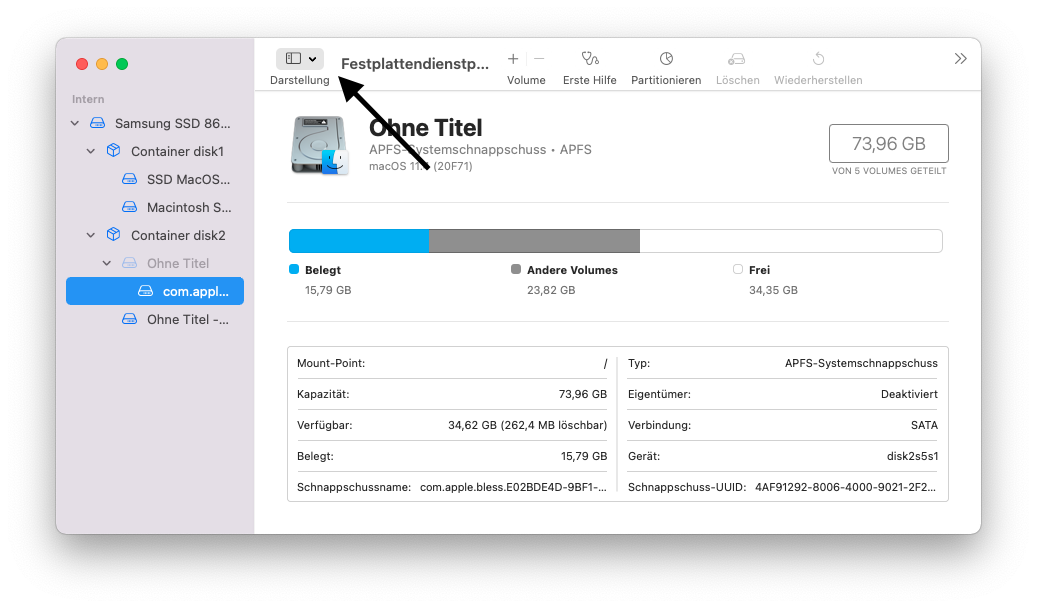
Task: Select the Container disk2 cube icon
Action: point(114,234)
